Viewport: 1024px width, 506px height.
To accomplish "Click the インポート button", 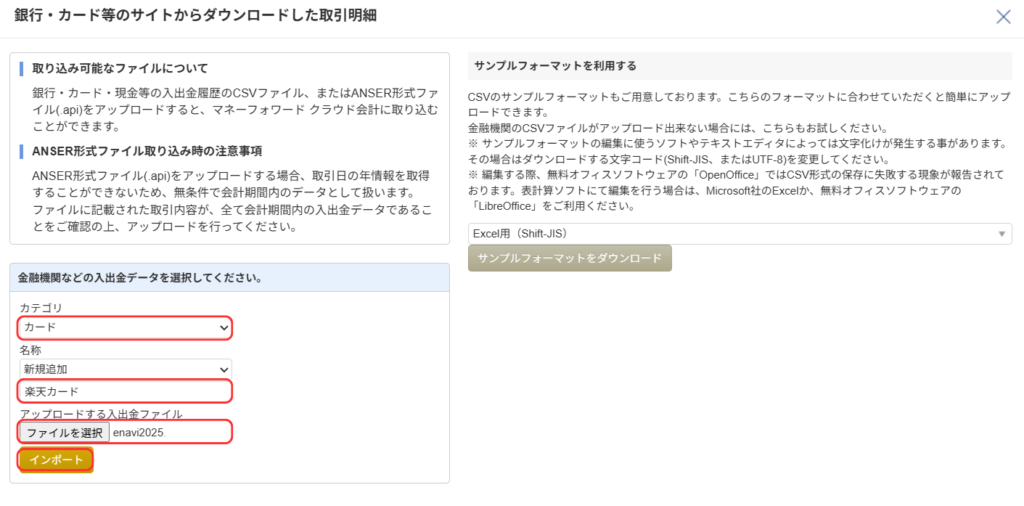I will click(x=56, y=460).
